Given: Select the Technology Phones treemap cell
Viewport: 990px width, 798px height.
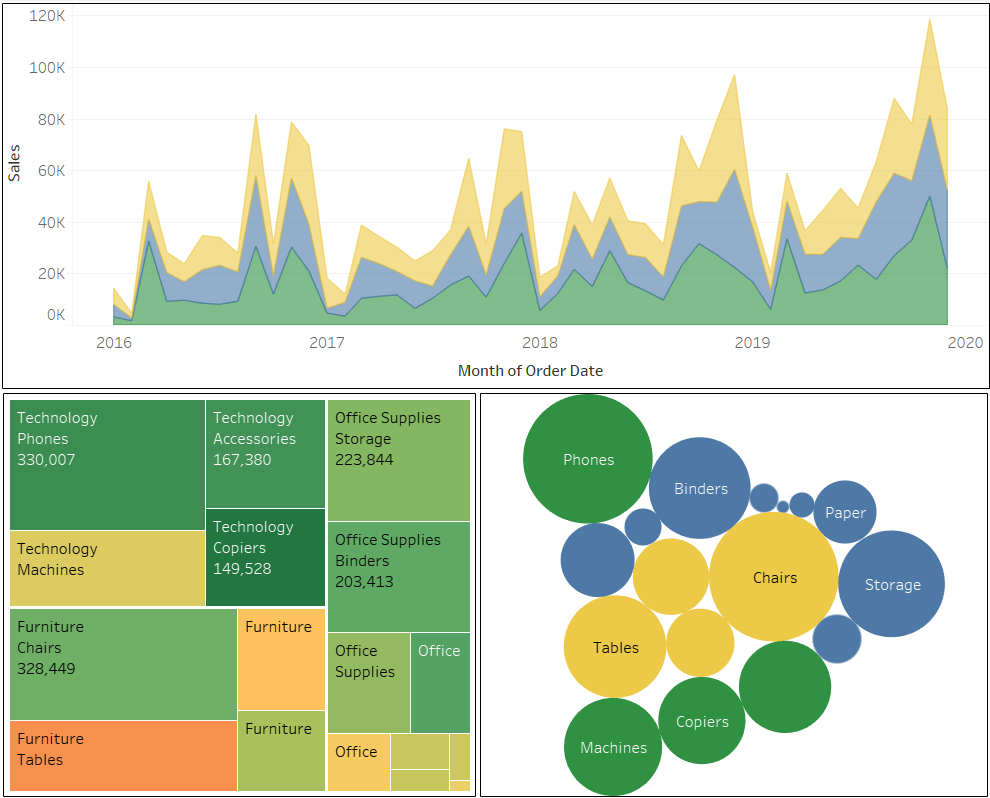Looking at the screenshot, I should point(105,460).
